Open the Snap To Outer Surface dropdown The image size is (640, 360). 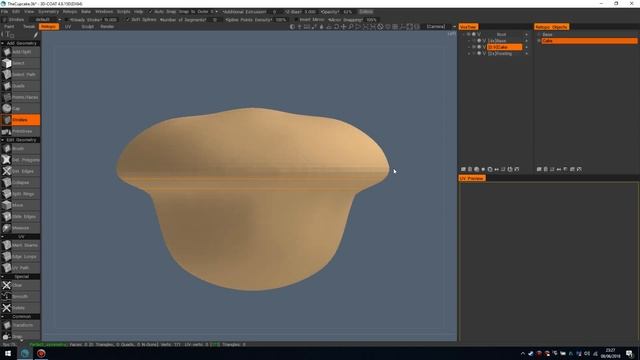198,12
